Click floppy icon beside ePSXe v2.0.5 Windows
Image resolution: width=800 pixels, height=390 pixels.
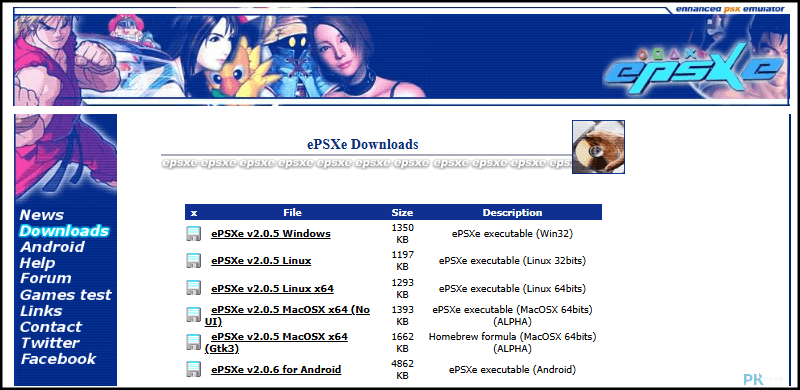(193, 234)
